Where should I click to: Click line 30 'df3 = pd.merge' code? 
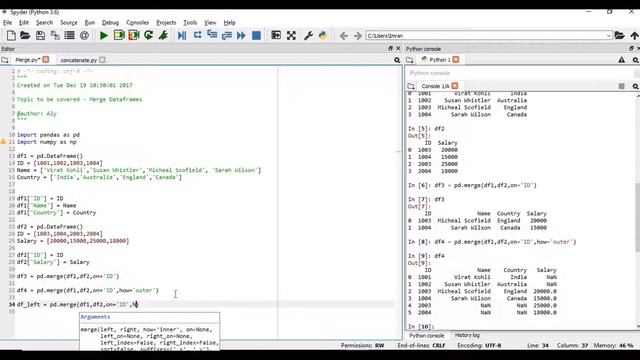(x=68, y=276)
